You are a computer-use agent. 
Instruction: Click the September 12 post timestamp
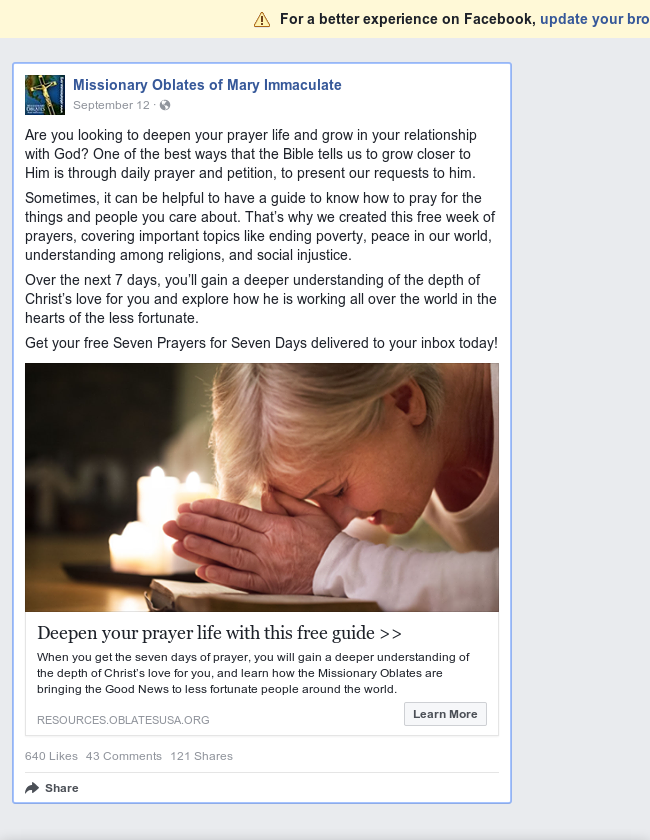click(x=111, y=105)
